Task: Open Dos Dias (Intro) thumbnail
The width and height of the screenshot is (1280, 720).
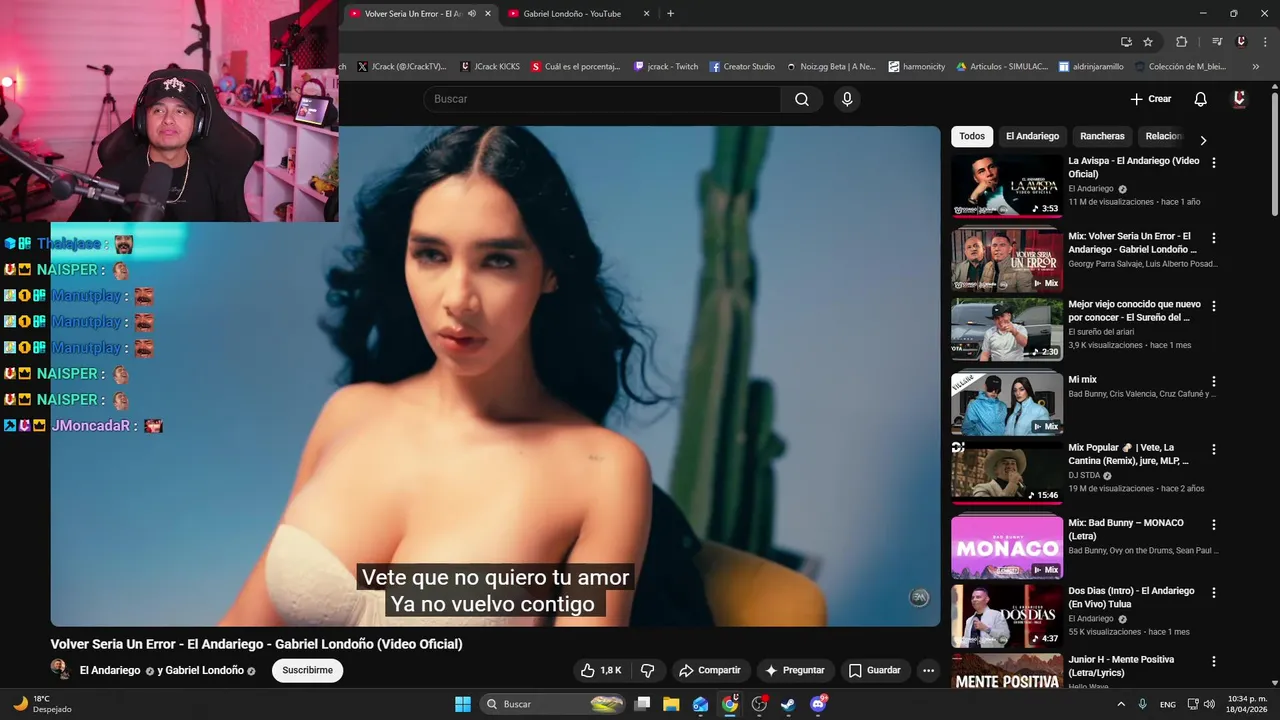Action: (1007, 616)
